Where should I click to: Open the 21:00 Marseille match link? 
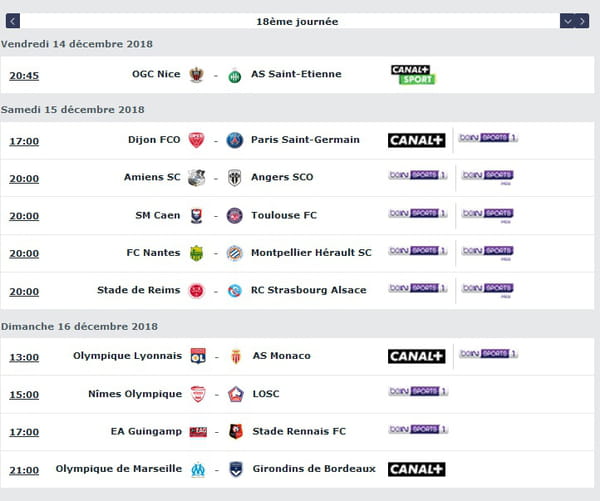(x=24, y=470)
